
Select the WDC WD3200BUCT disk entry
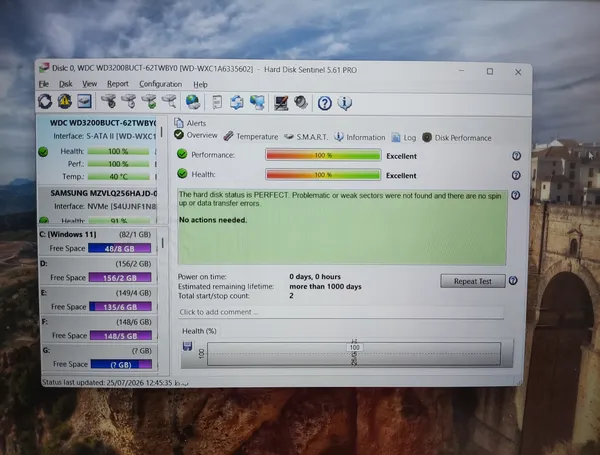click(97, 150)
